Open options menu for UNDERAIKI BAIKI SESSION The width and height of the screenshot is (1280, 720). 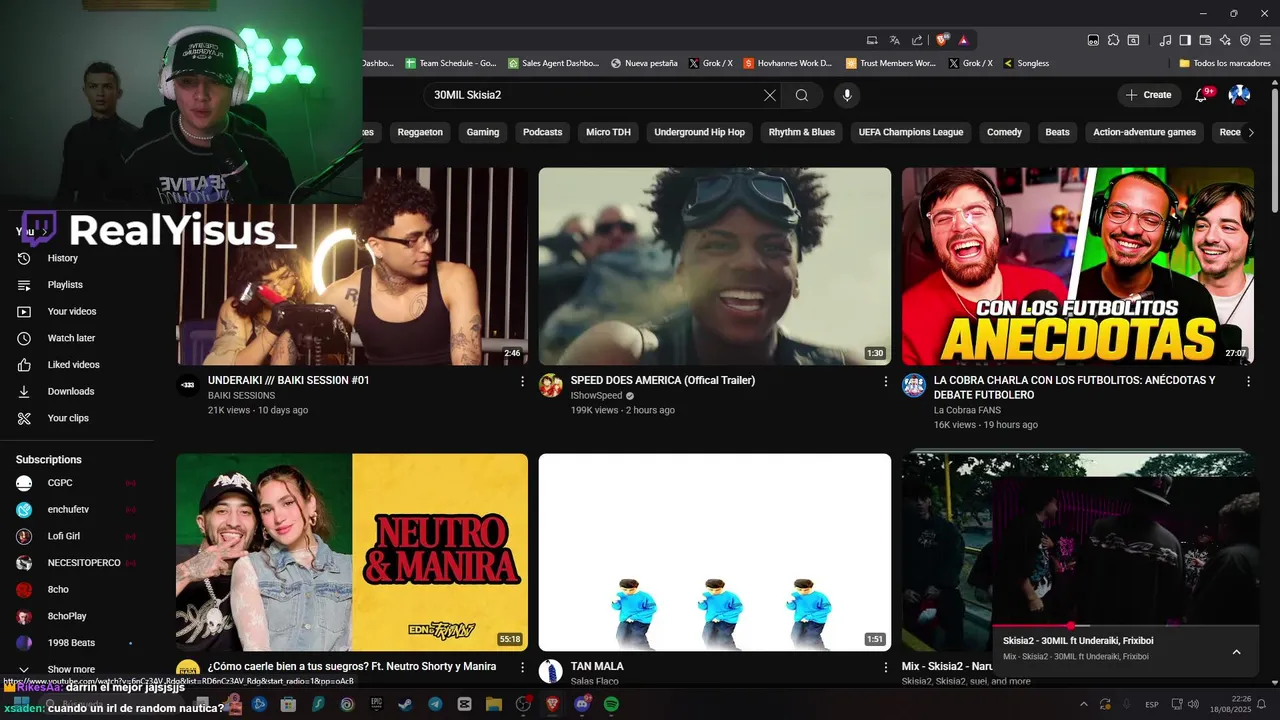click(x=522, y=381)
